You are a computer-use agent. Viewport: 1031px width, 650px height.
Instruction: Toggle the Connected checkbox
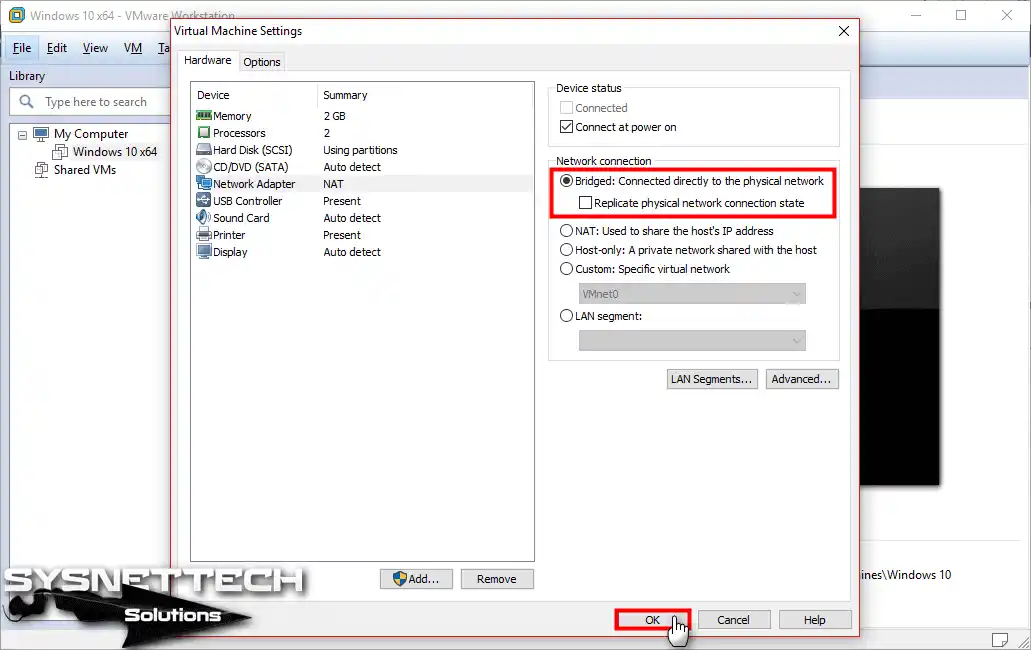566,108
